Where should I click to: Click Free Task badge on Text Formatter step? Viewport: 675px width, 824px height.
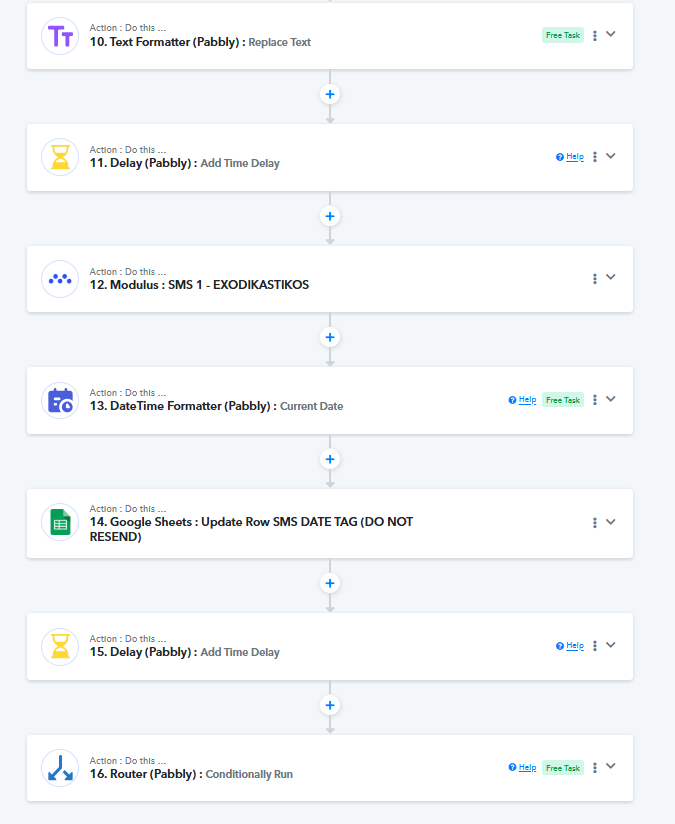[x=563, y=35]
